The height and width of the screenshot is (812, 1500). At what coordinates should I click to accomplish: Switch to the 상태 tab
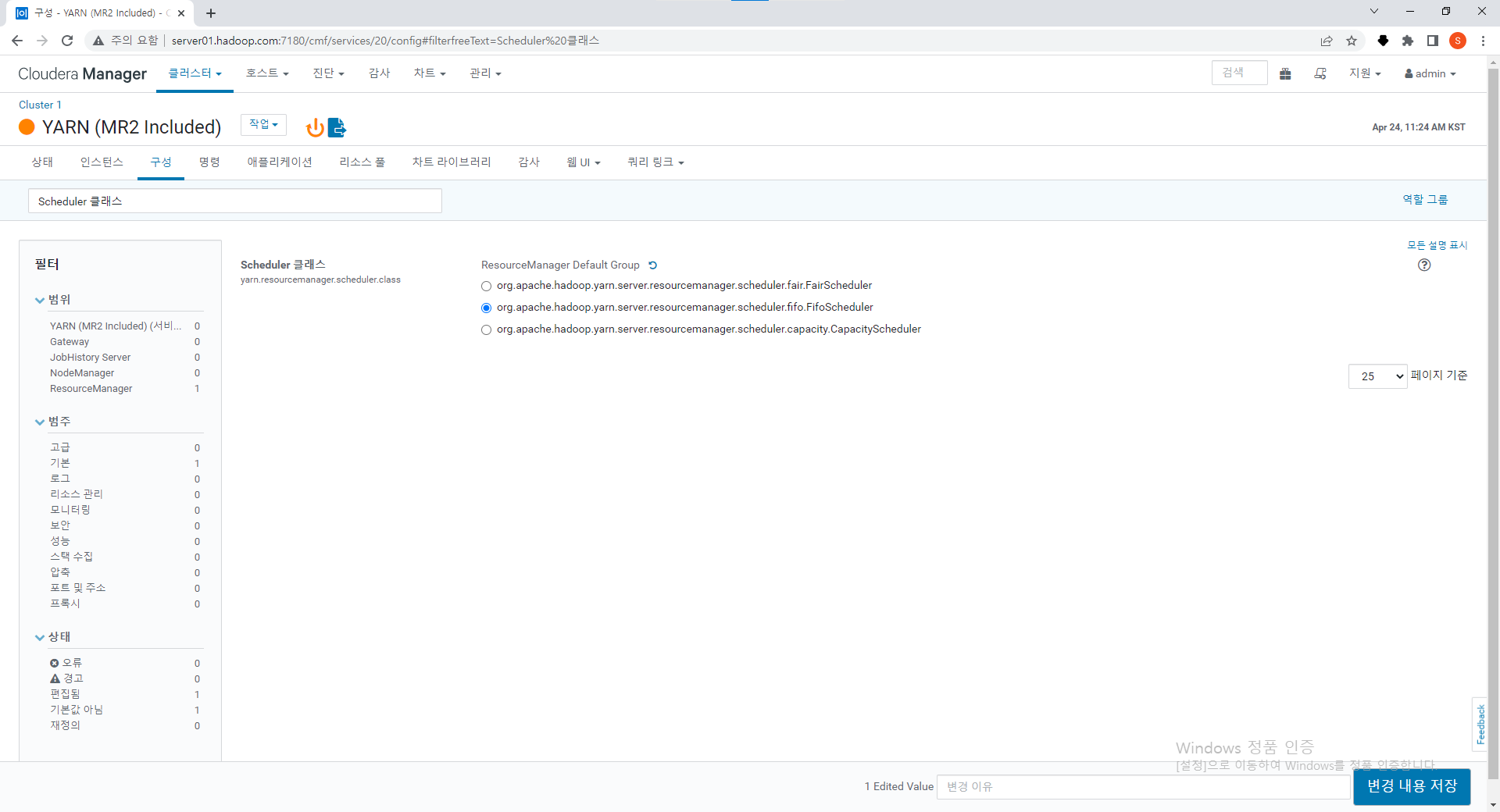tap(42, 162)
